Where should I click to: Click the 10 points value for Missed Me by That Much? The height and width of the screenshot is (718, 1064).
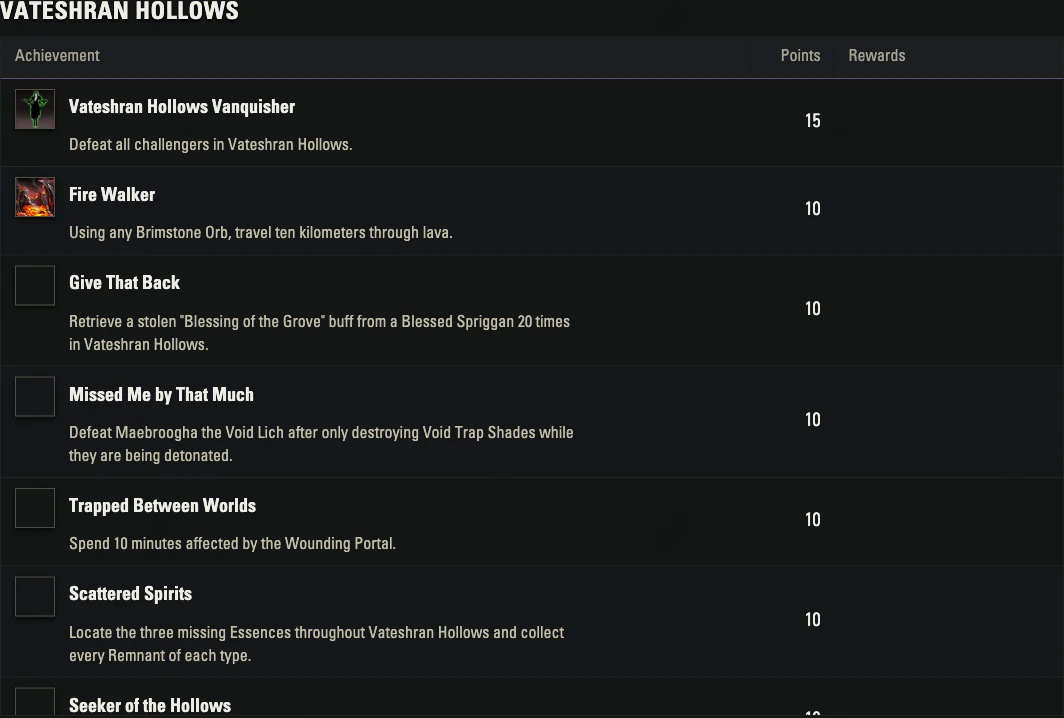tap(812, 420)
